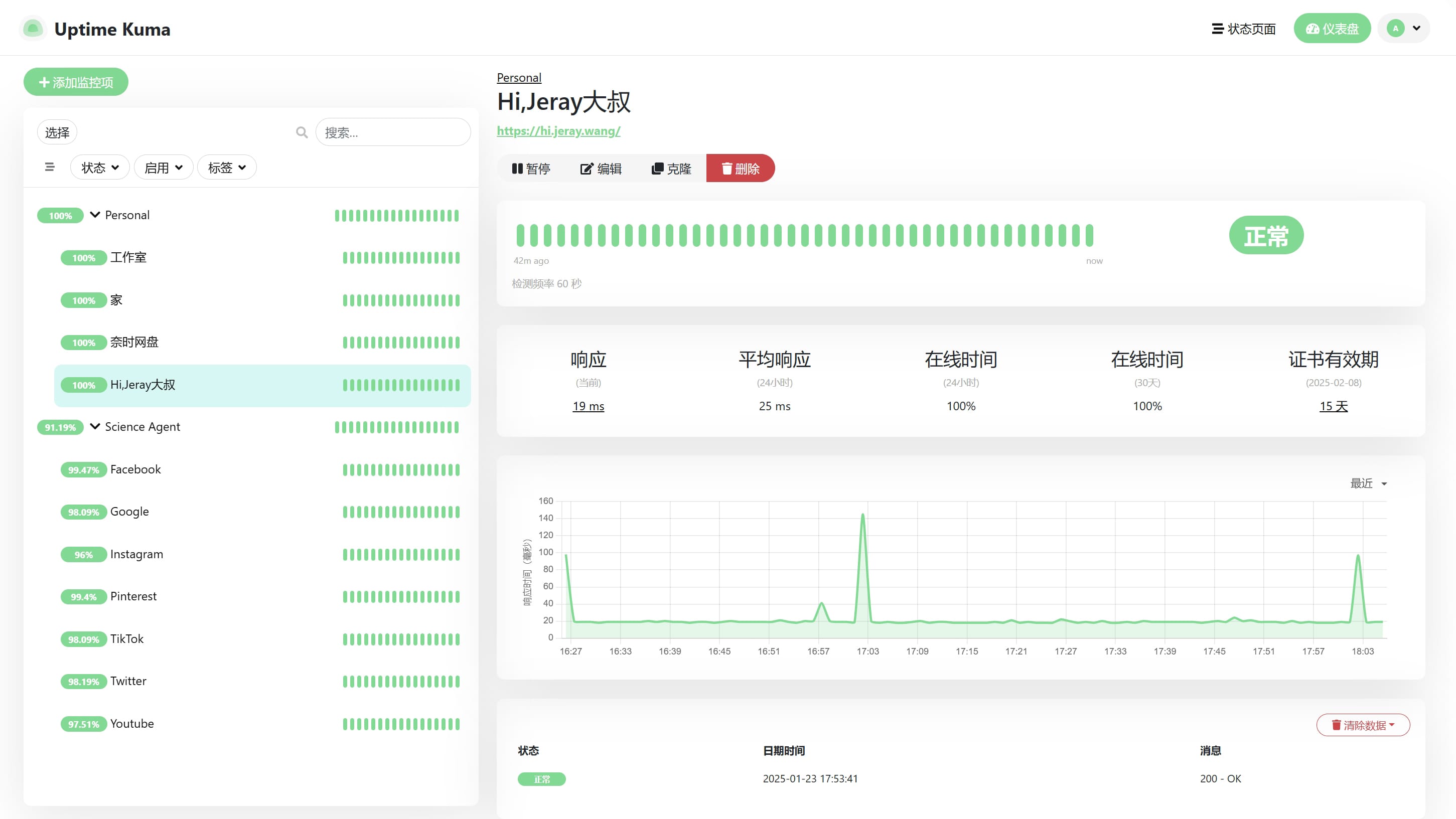Click the 2025-01-23 17:53:41 timestamp cell
Screen dimensions: 1456x819
pyautogui.click(x=810, y=778)
